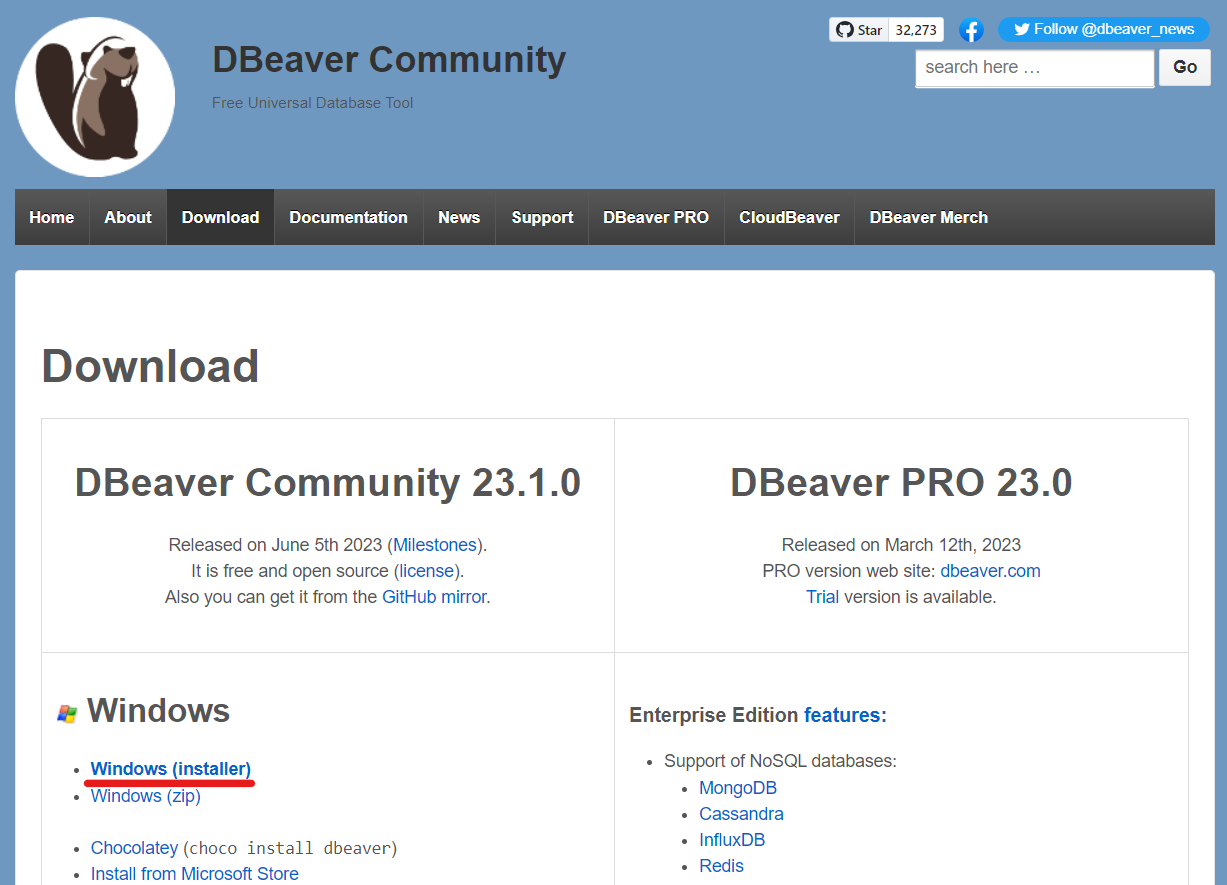Open Enterprise Edition features link

coord(844,715)
